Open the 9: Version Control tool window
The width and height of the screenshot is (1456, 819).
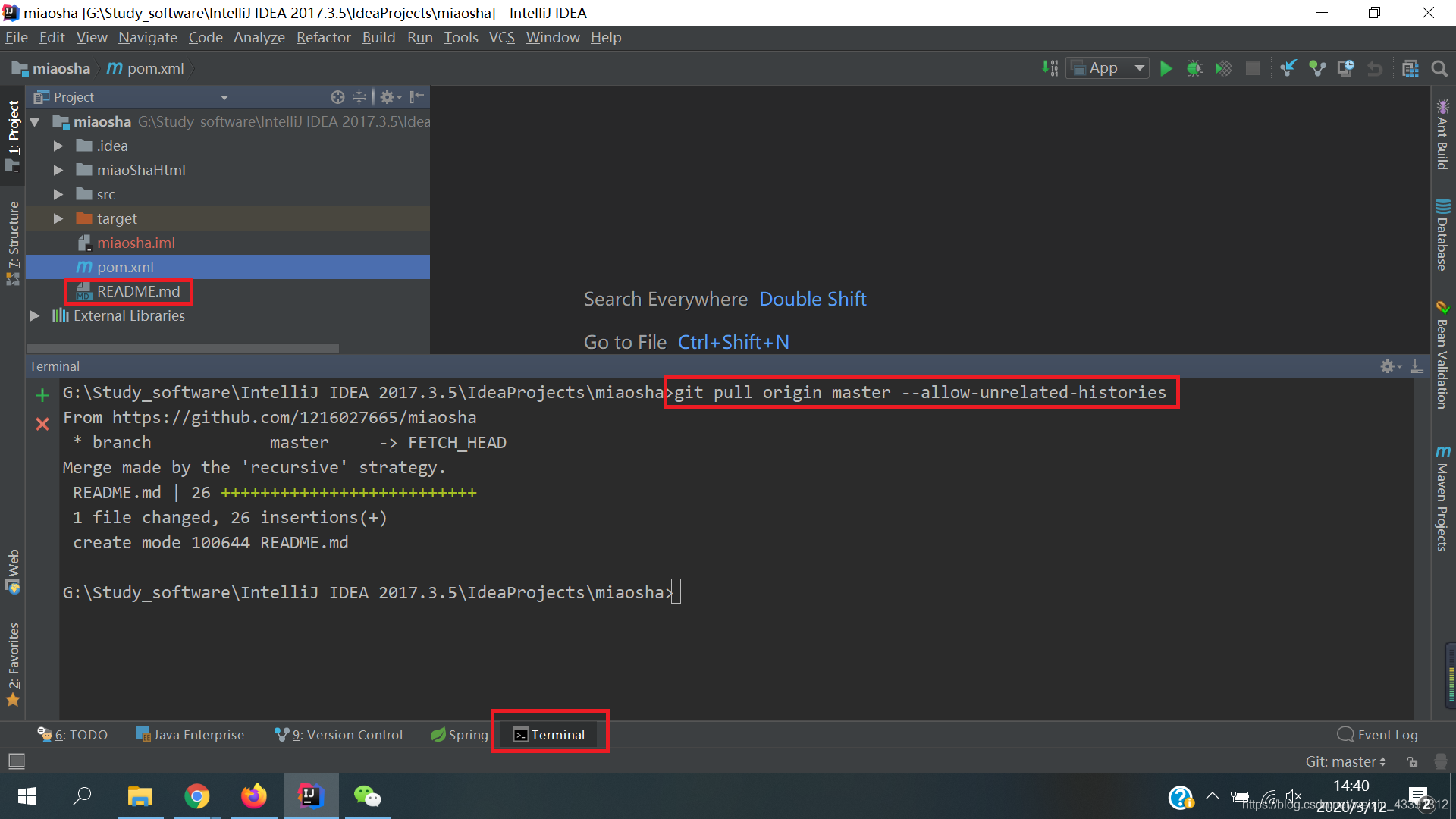point(338,734)
